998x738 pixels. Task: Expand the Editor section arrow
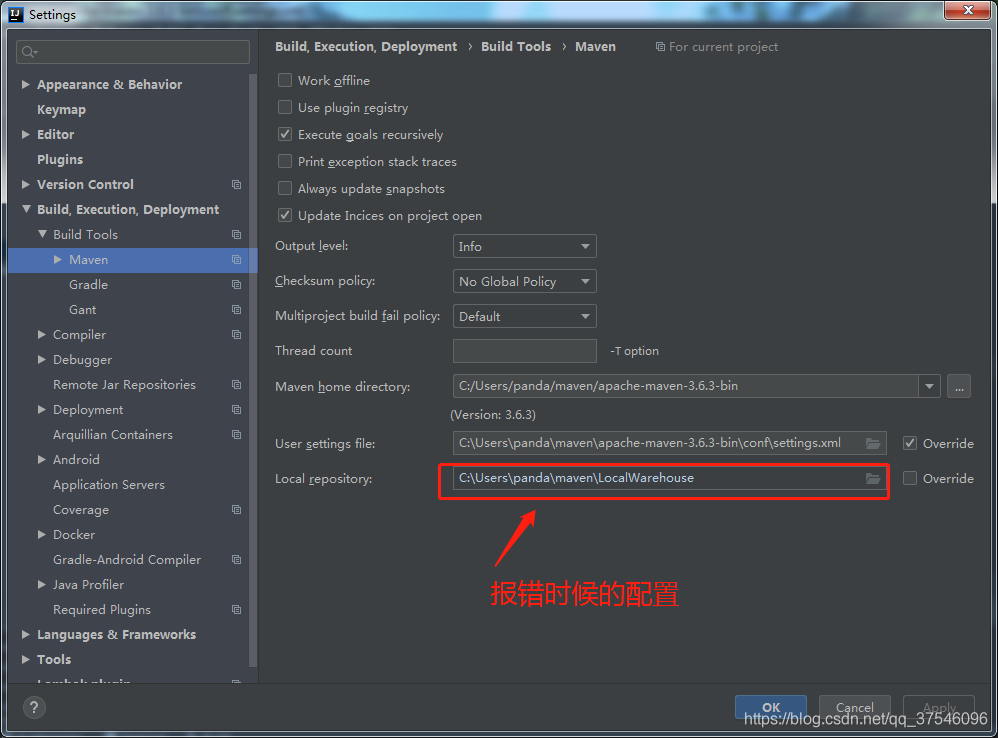click(25, 134)
